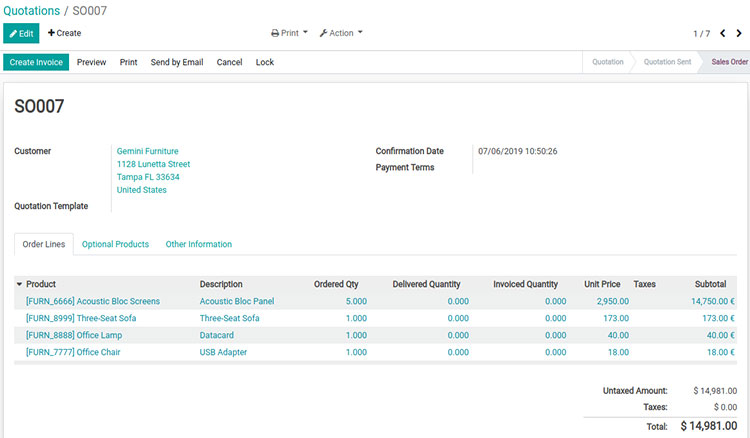Go to the previous record arrow
This screenshot has width=750, height=438.
(723, 33)
